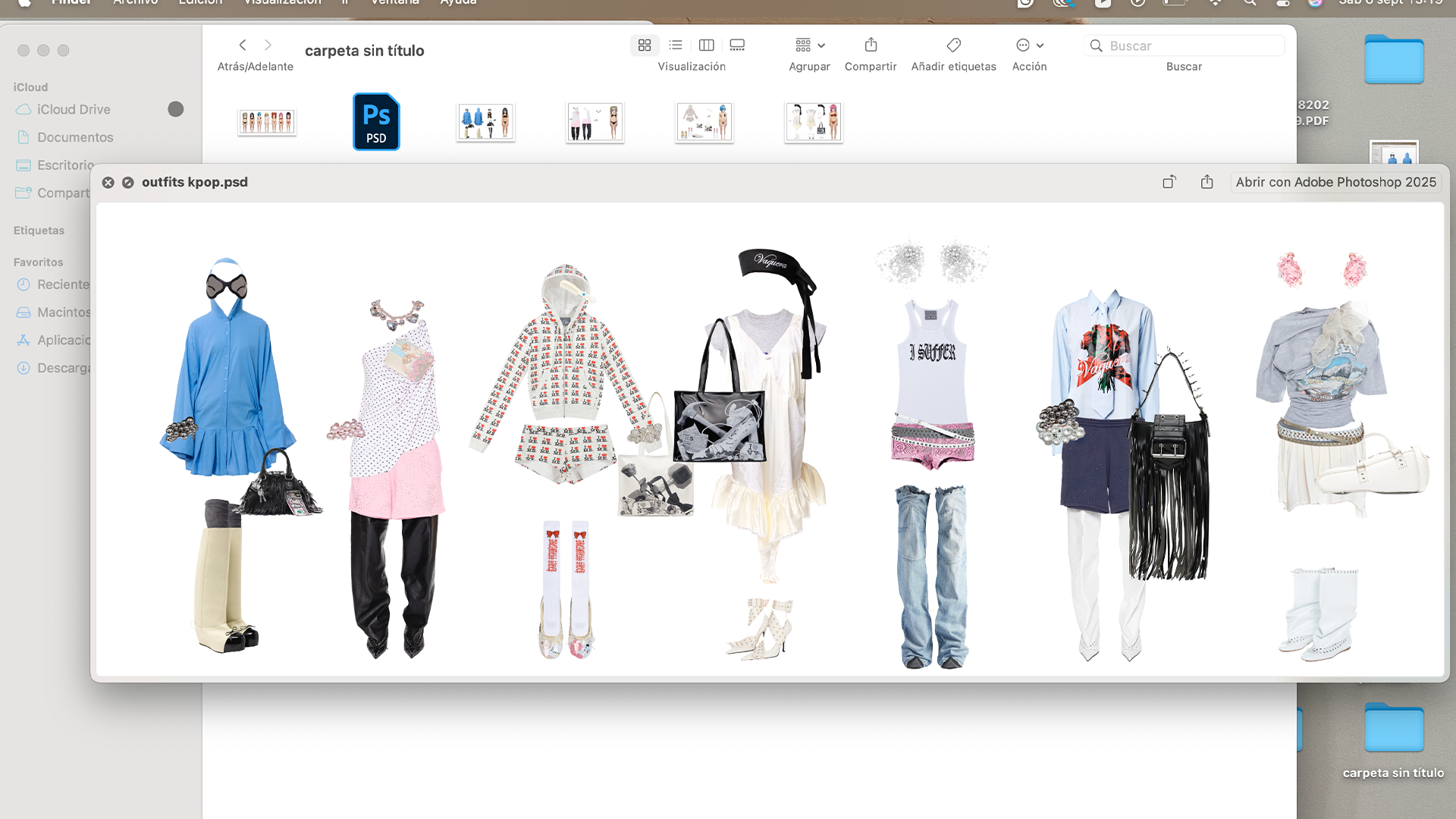Click the iCloud Drive sync status indicator
The width and height of the screenshot is (1456, 819).
click(176, 109)
